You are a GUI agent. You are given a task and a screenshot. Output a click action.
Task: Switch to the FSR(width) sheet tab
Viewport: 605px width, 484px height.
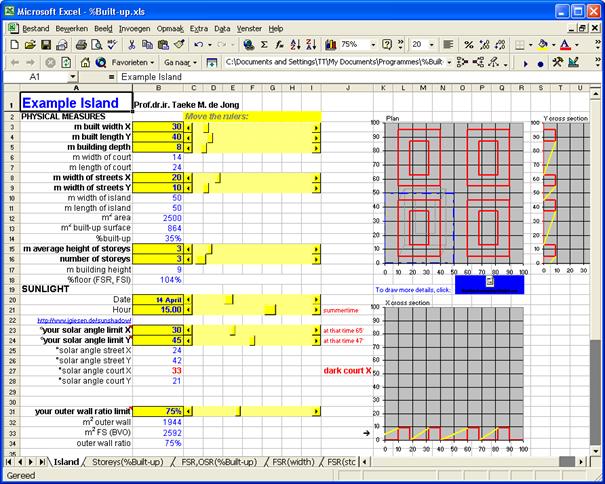point(293,462)
